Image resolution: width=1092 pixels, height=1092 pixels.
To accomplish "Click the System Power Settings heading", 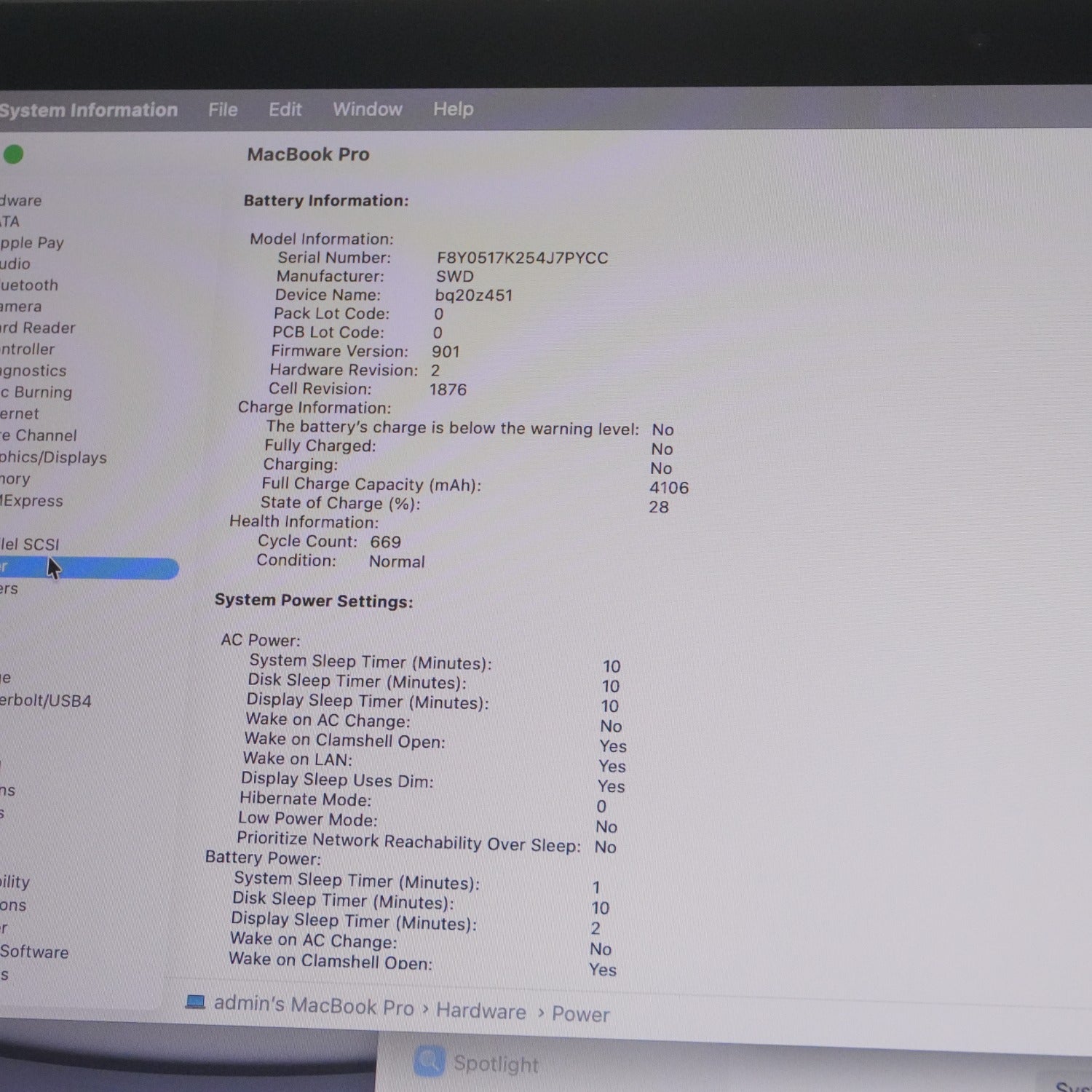I will (314, 601).
